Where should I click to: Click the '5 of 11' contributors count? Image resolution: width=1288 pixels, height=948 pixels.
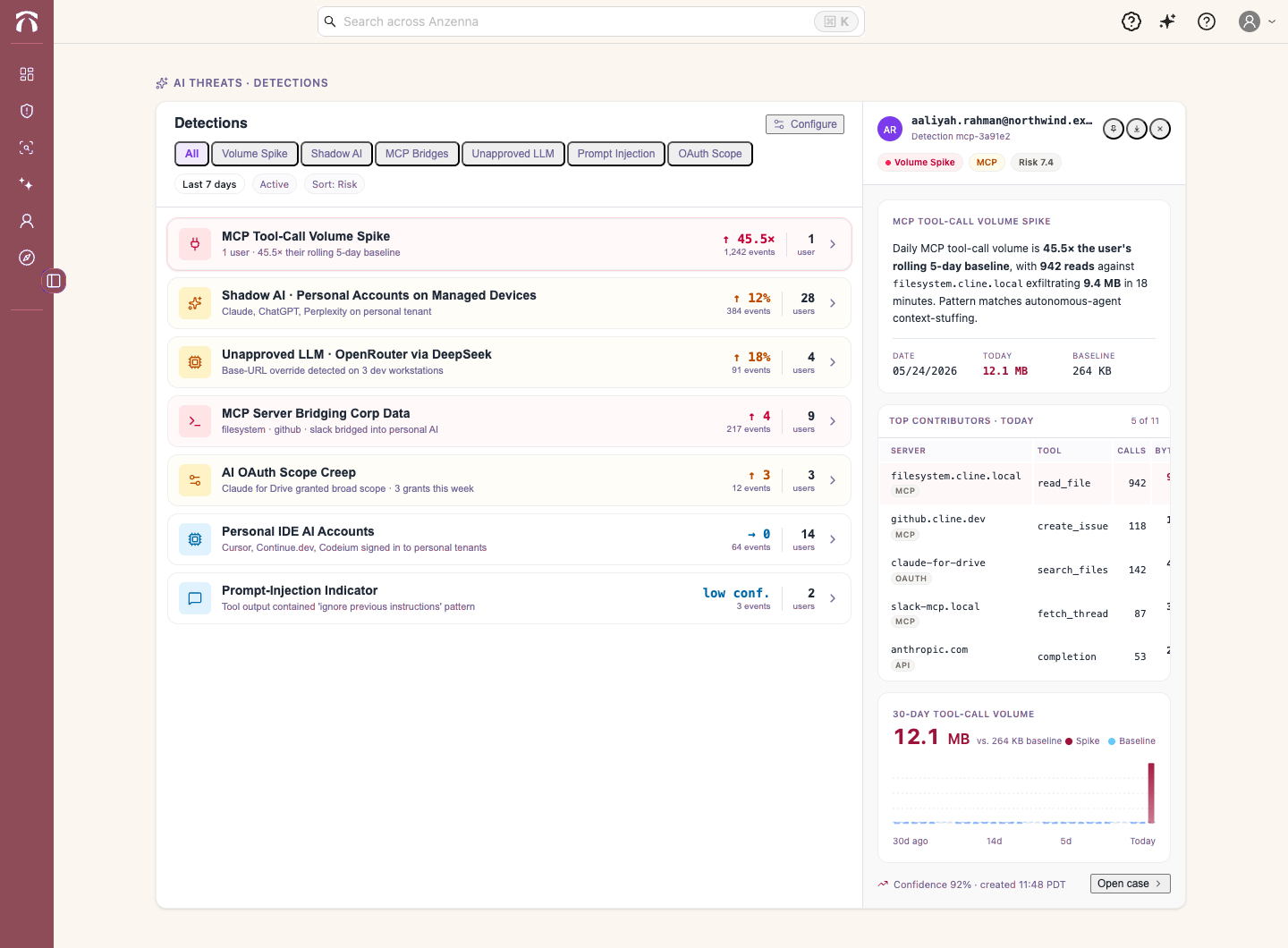click(1145, 420)
